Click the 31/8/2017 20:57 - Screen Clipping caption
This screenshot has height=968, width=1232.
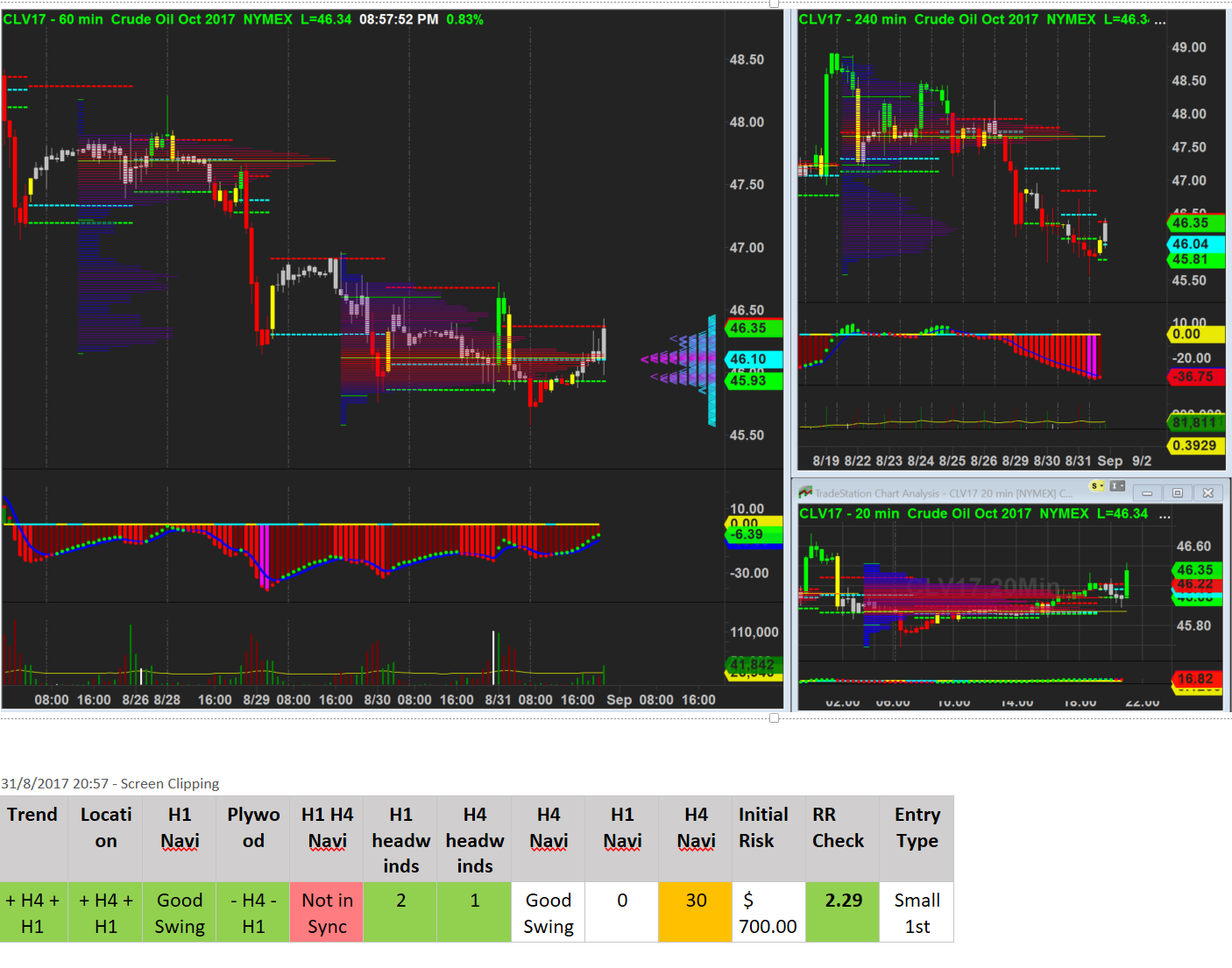tap(110, 784)
